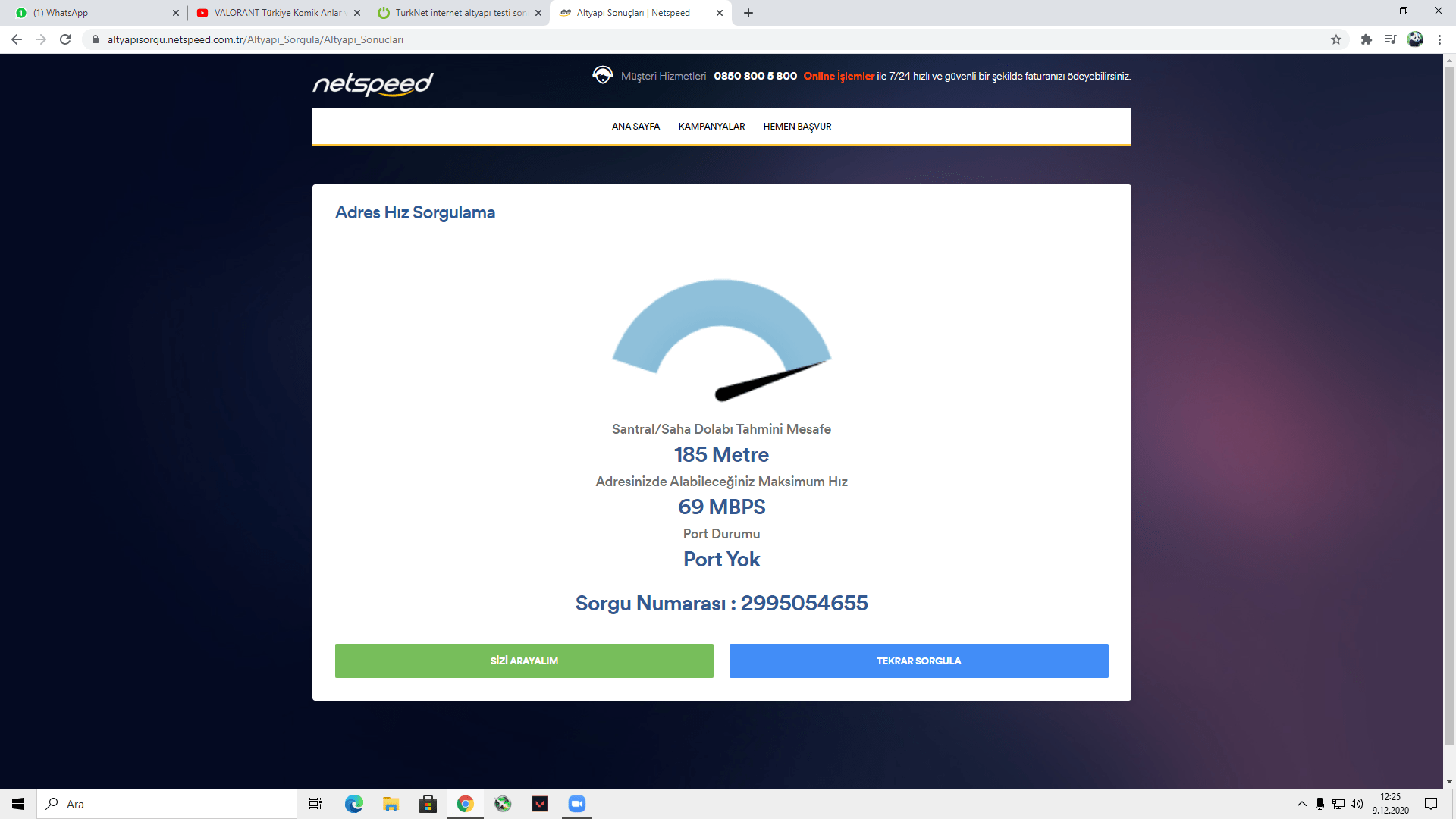Open the HEMEN BAŞVUR menu item
This screenshot has width=1456, height=819.
pos(797,127)
